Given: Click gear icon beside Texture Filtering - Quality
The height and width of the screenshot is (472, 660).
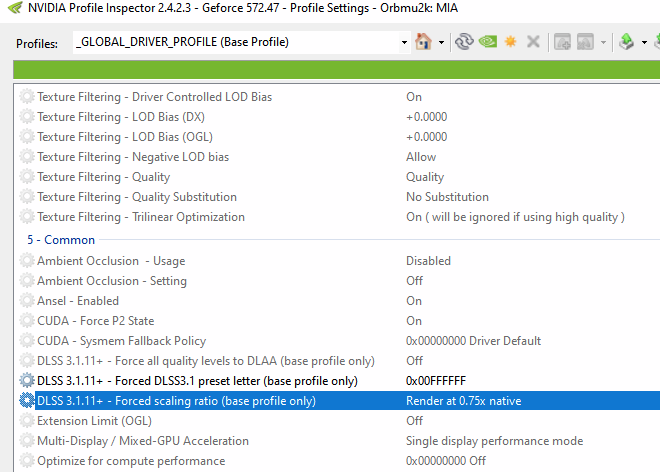Looking at the screenshot, I should click(x=27, y=177).
